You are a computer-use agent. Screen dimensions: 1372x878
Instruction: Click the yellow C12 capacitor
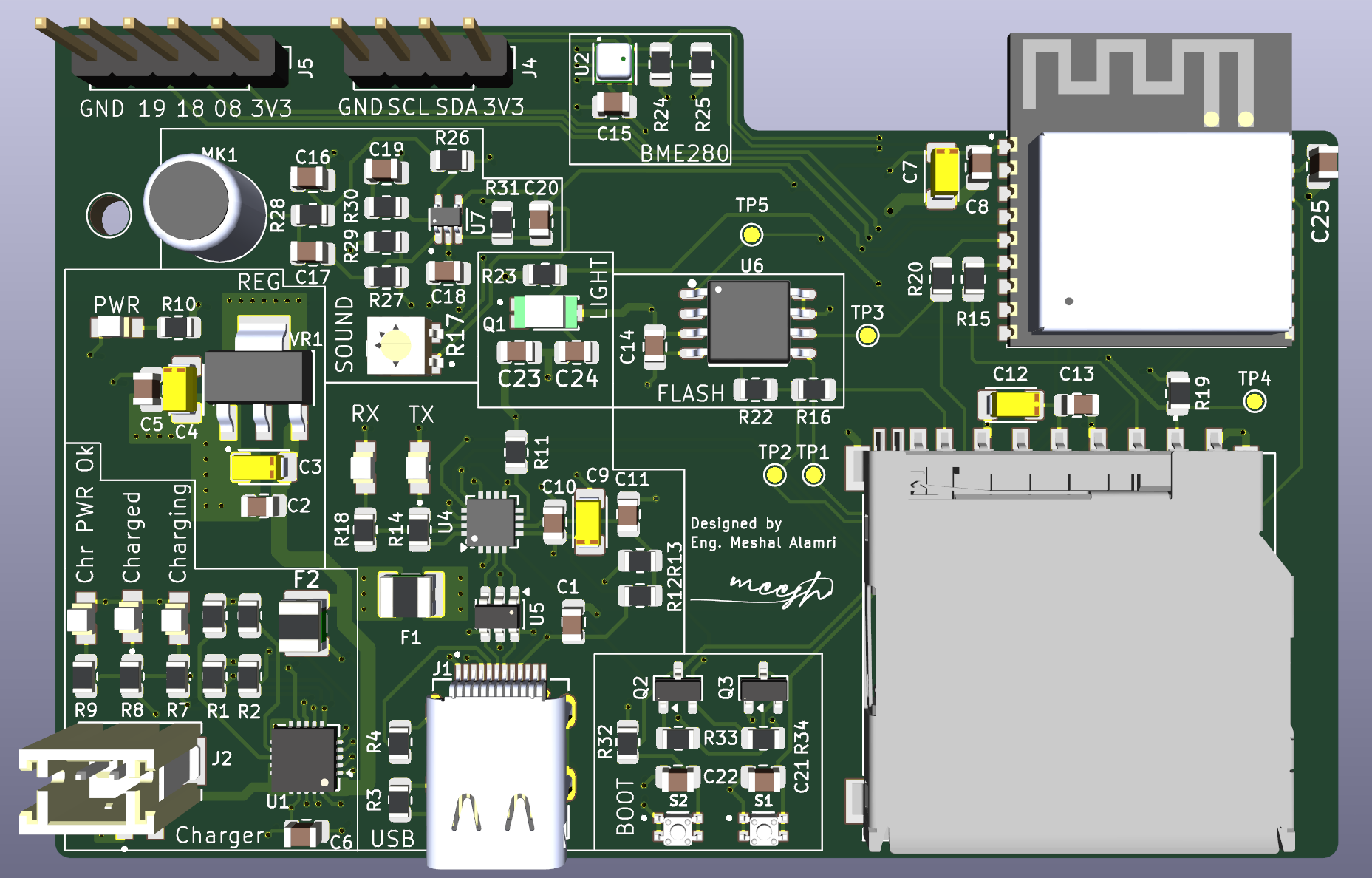1011,404
